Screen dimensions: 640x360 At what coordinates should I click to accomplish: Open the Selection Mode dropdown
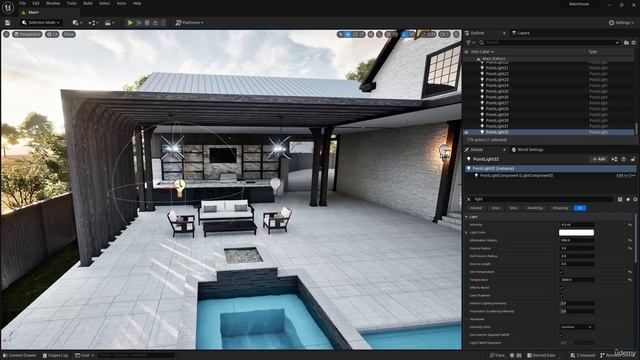coord(41,22)
